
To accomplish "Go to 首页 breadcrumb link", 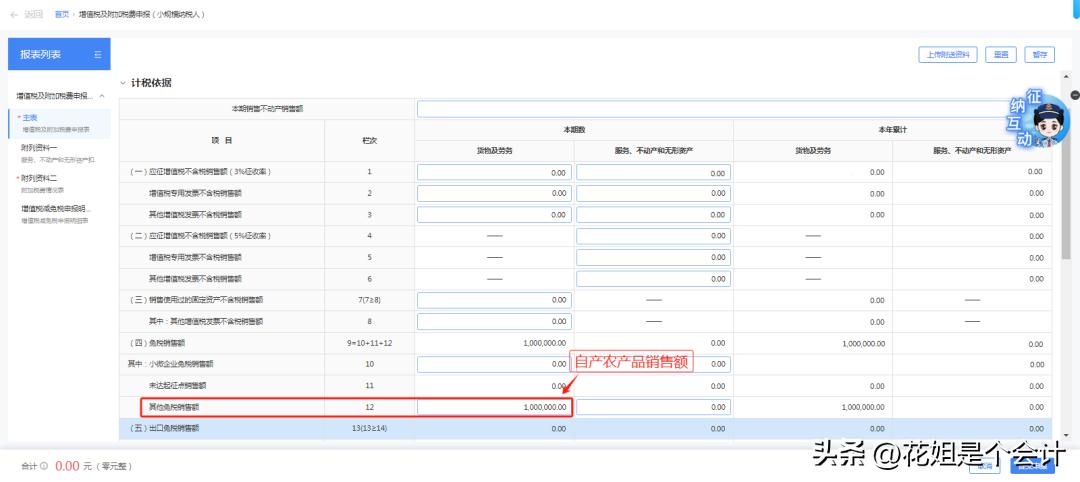I will pos(62,14).
